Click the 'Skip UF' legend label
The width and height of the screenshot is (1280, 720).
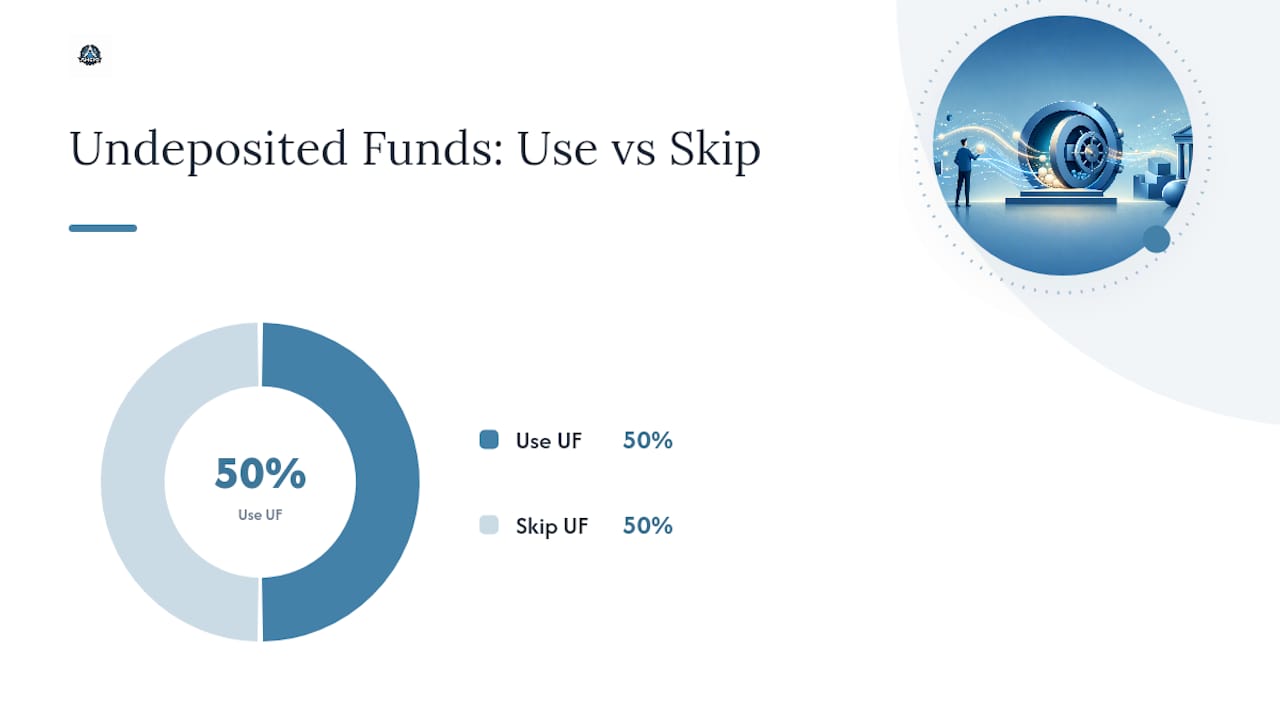(x=552, y=526)
